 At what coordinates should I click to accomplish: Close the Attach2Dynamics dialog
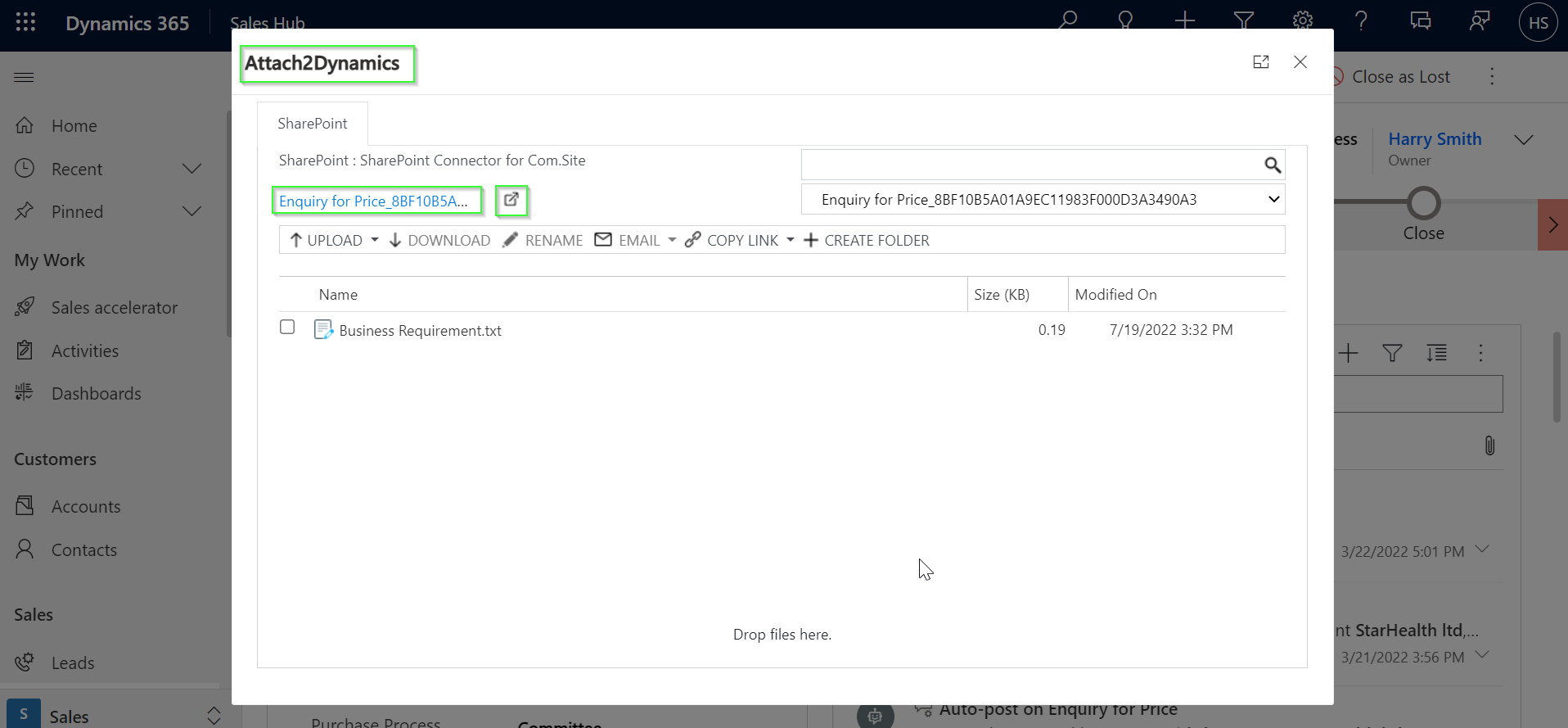(x=1300, y=62)
